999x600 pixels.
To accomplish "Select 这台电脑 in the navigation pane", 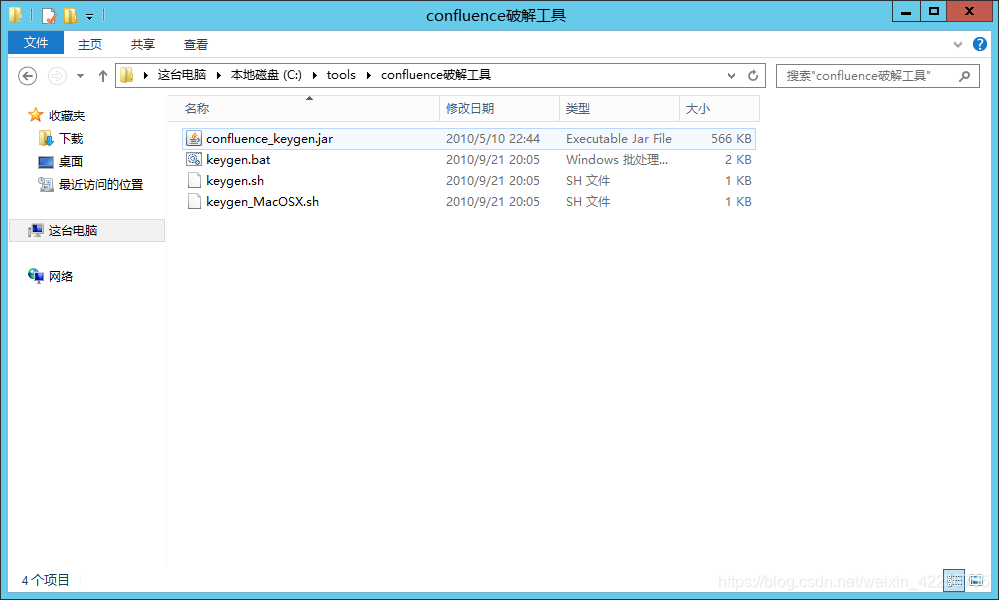I will [x=87, y=231].
